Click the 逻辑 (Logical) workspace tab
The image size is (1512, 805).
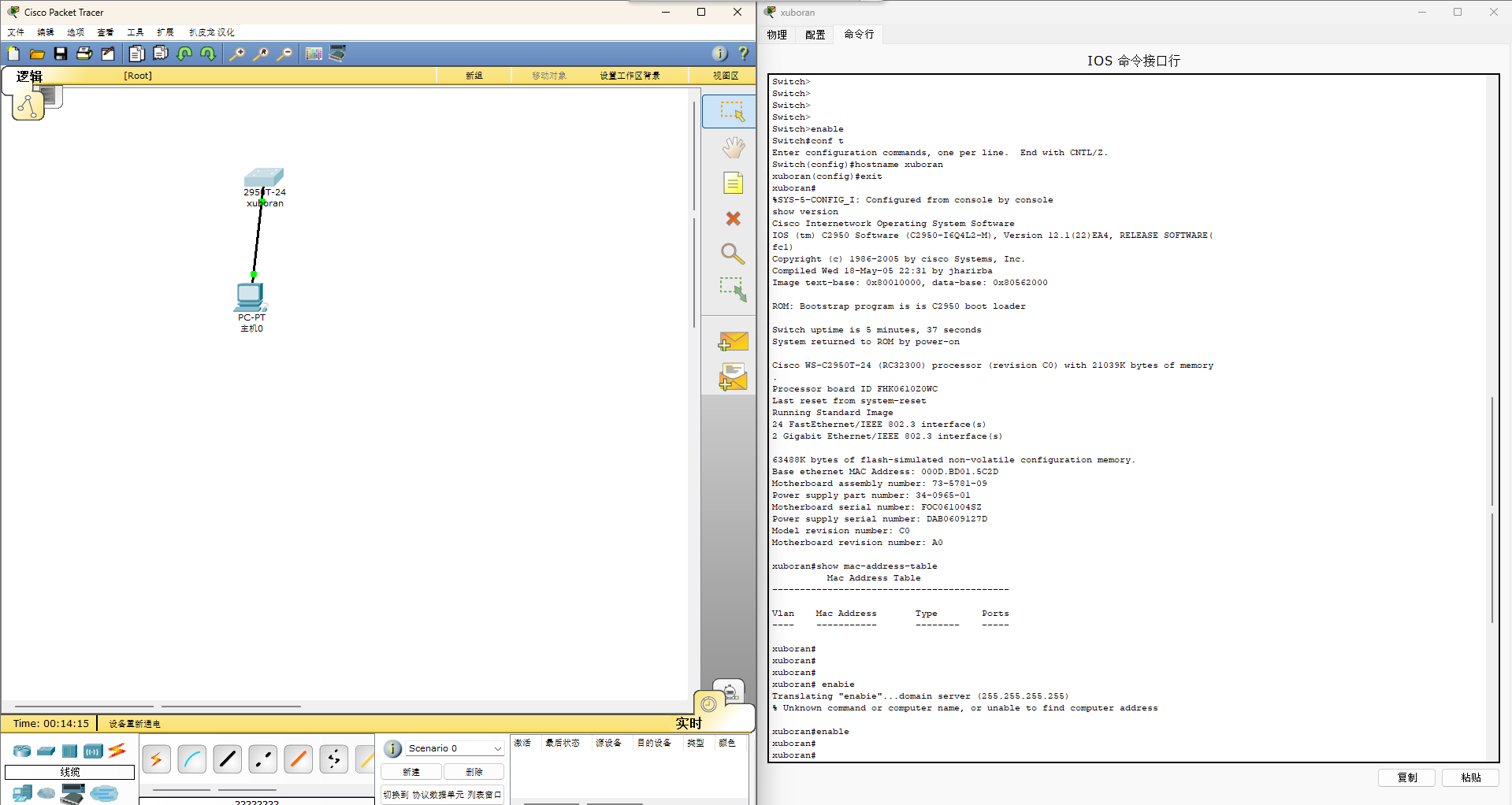click(29, 76)
